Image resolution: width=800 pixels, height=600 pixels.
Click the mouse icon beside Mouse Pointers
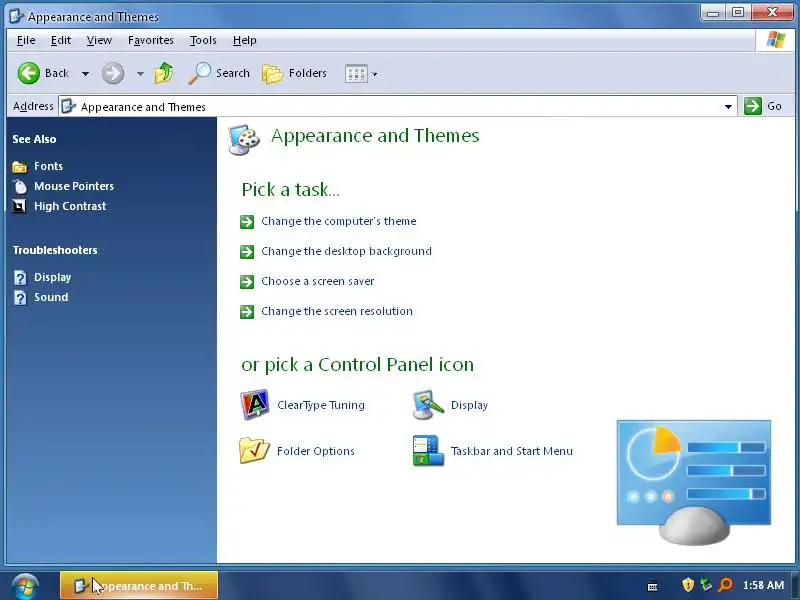[20, 186]
